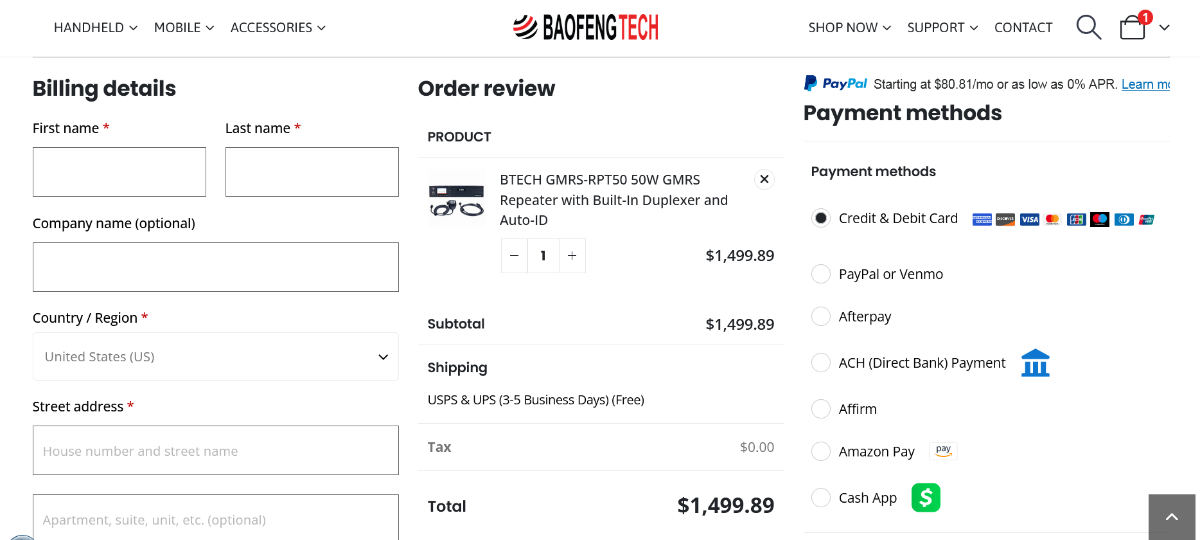The image size is (1200, 540).
Task: Click the First name input field
Action: [119, 172]
